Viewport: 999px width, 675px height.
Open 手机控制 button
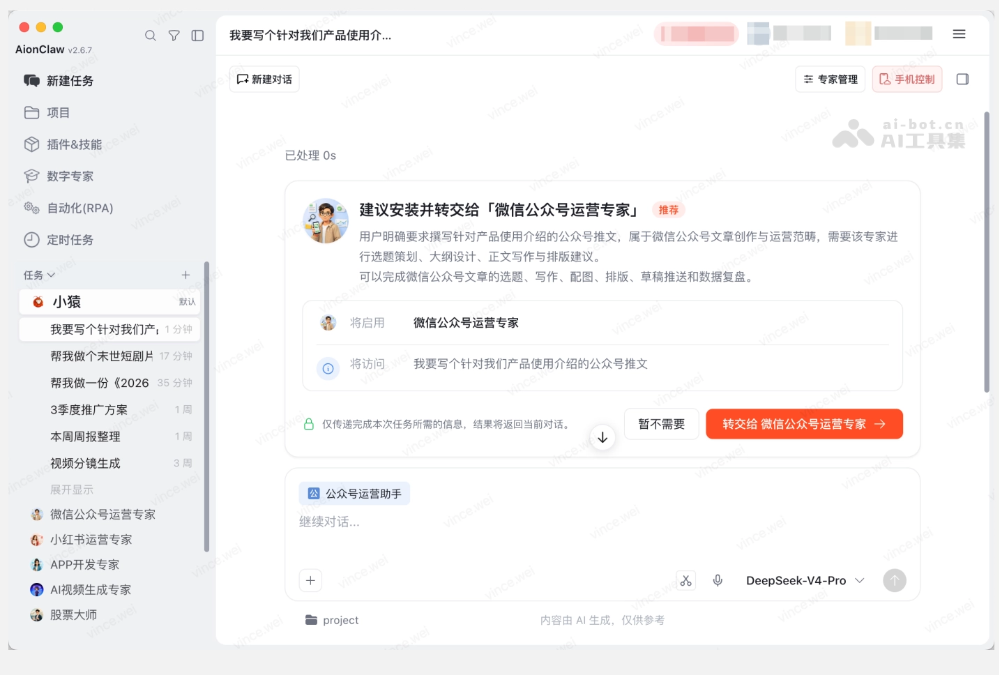[907, 79]
